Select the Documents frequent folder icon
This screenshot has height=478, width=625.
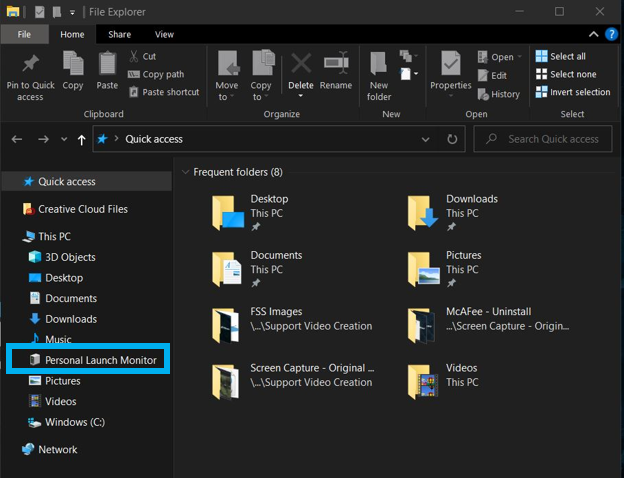[x=227, y=269]
